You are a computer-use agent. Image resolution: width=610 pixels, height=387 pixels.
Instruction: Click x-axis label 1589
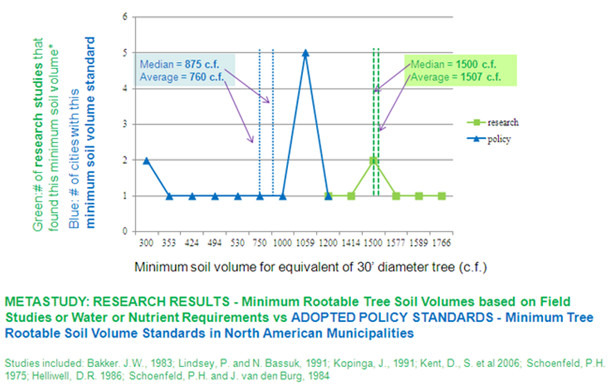point(419,243)
